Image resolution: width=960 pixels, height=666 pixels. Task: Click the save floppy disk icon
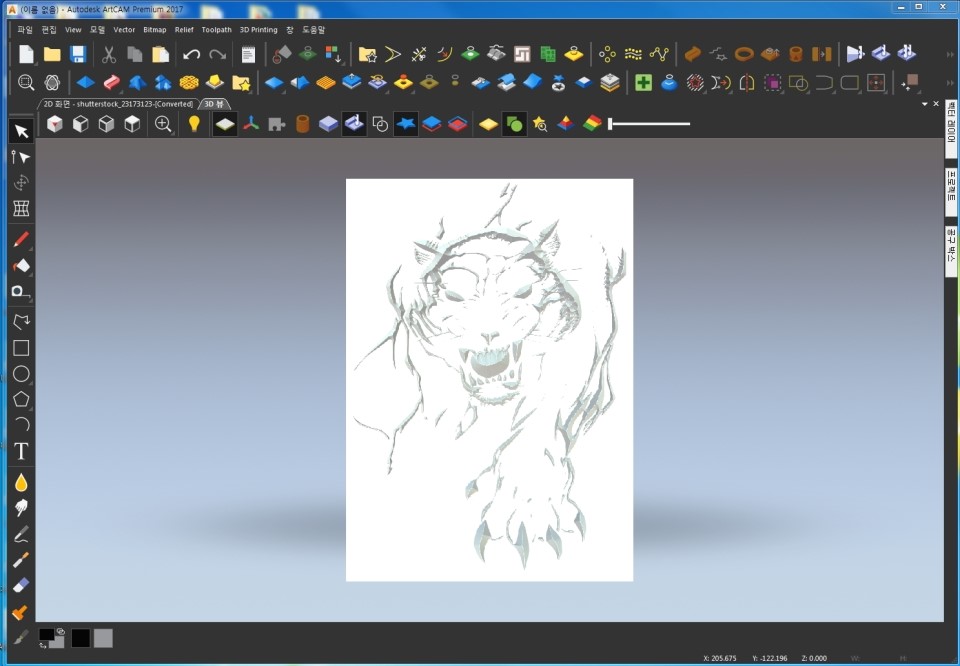pyautogui.click(x=78, y=54)
